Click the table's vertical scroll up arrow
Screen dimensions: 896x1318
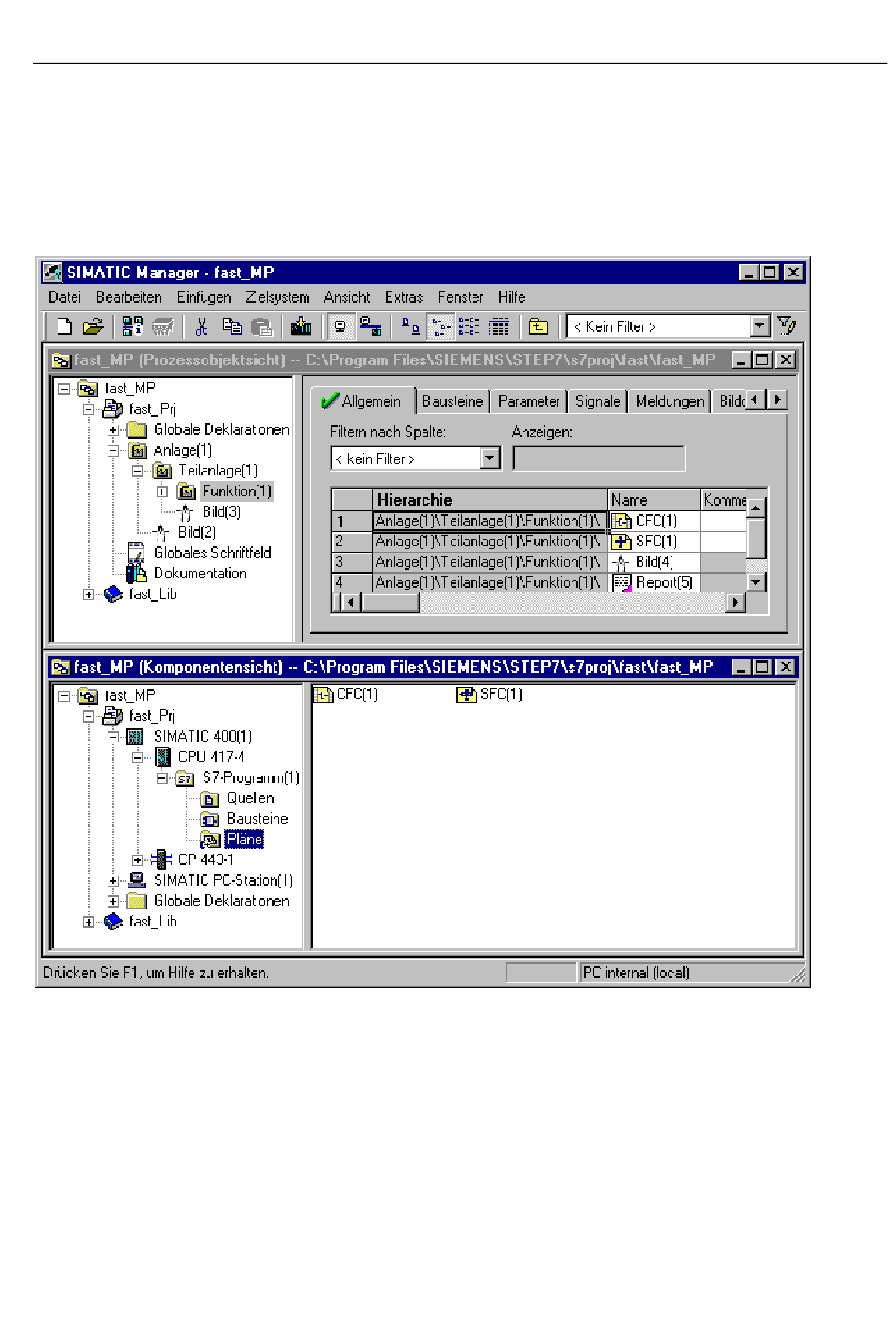point(756,508)
